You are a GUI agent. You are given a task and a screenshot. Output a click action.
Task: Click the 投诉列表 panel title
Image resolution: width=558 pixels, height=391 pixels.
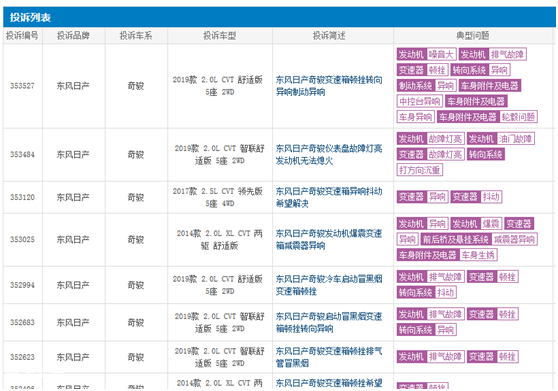(x=30, y=17)
